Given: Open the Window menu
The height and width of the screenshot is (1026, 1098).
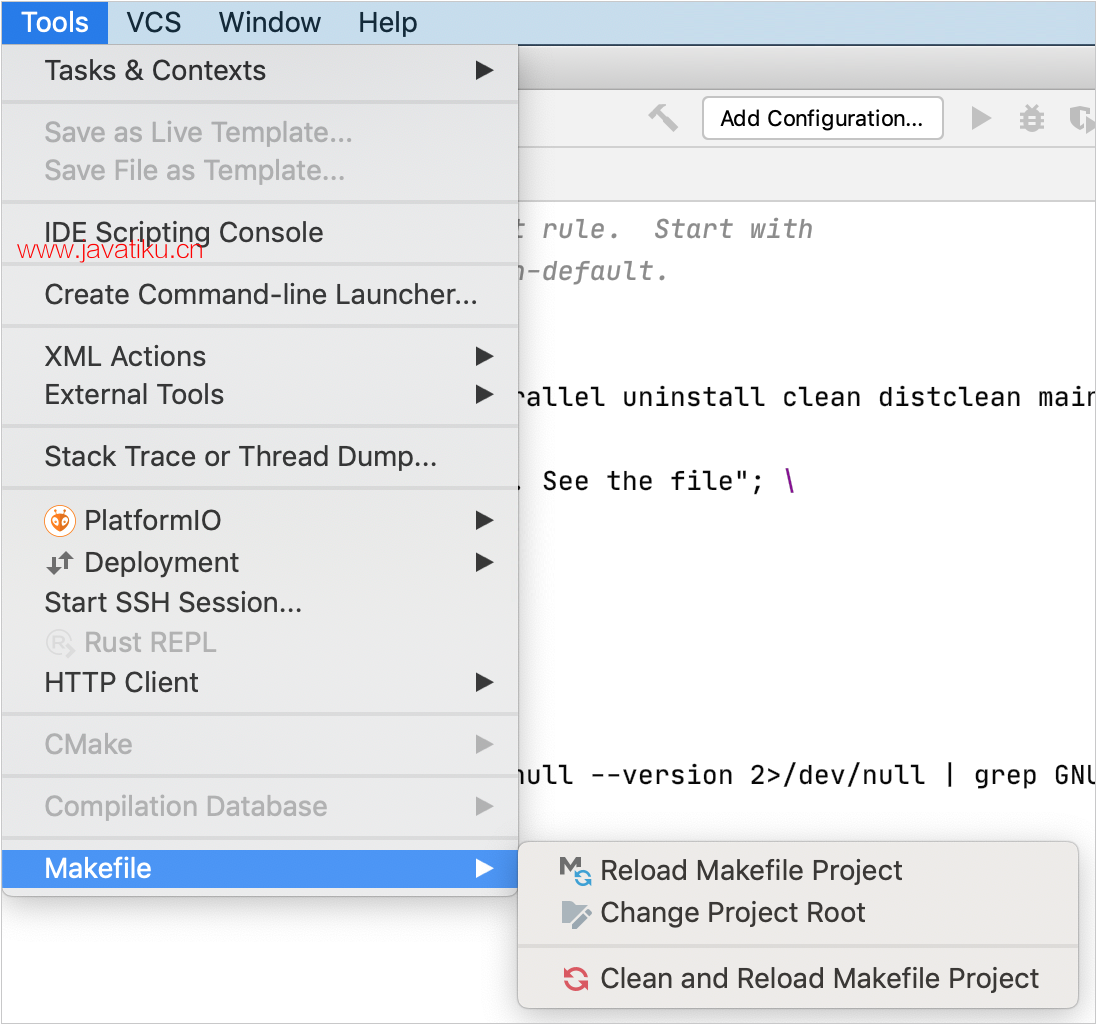Looking at the screenshot, I should [270, 22].
